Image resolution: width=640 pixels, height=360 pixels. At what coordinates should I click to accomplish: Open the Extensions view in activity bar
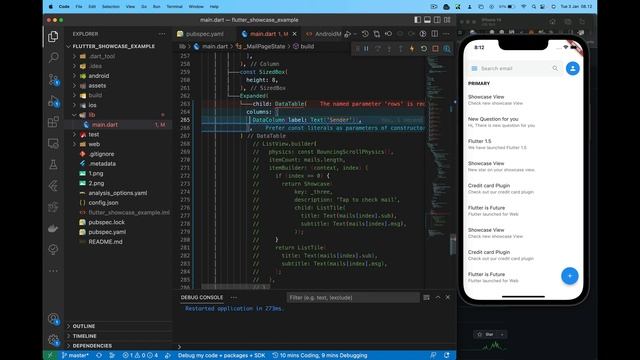(x=53, y=122)
